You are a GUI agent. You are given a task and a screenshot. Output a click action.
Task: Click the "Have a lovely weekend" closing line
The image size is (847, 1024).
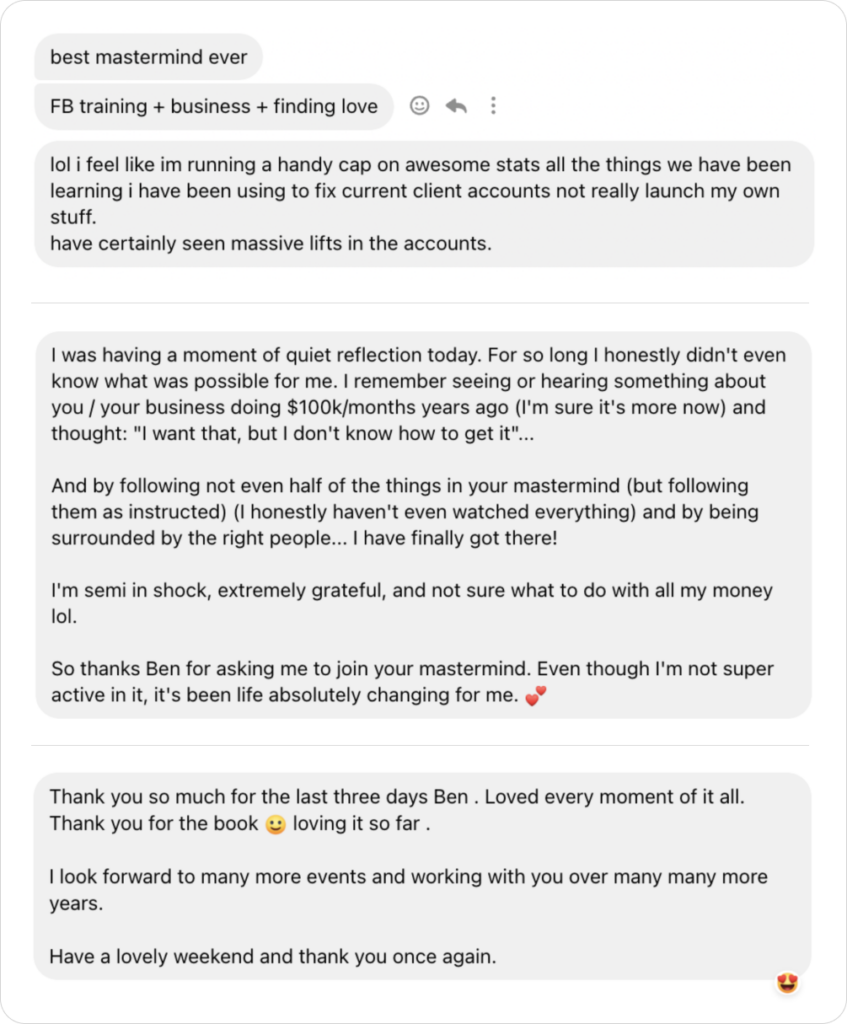[272, 956]
